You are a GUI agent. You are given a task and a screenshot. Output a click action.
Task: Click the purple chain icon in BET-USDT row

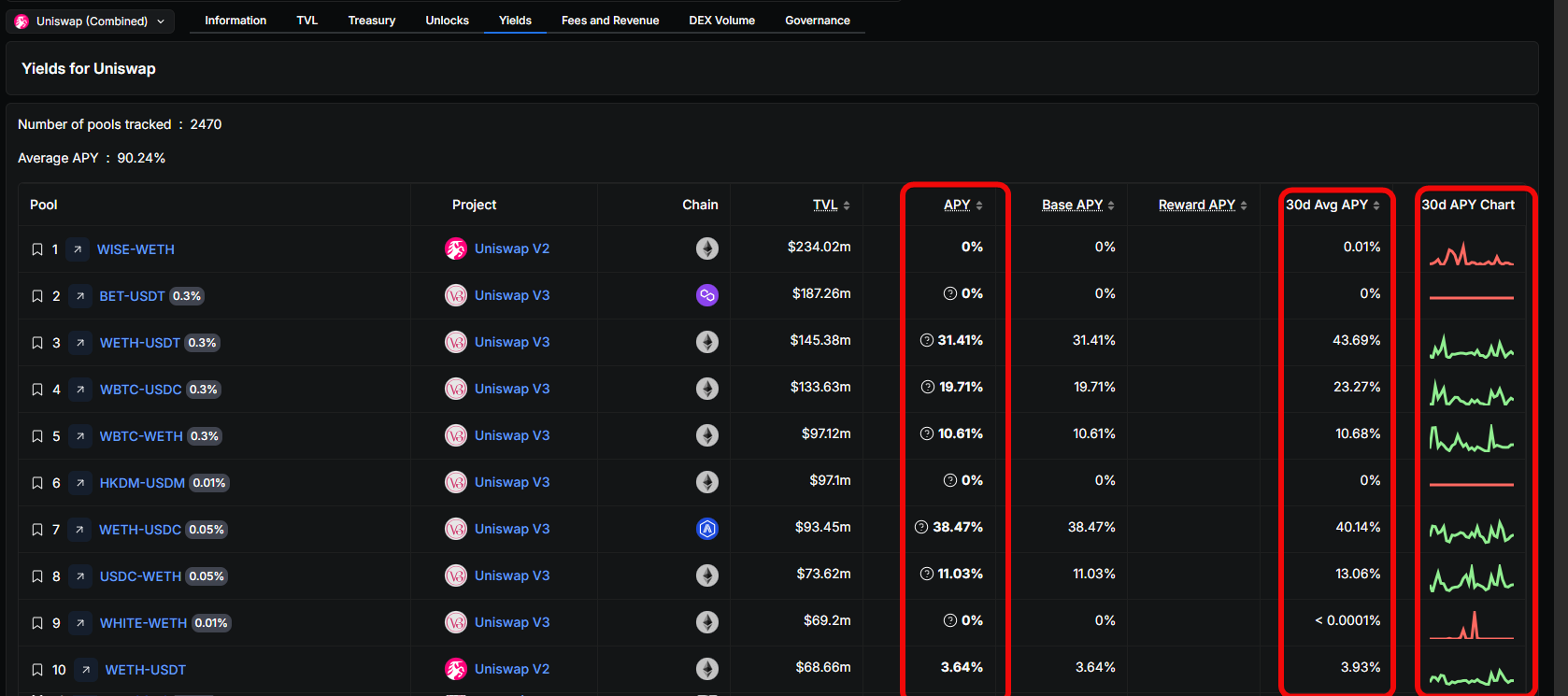706,295
